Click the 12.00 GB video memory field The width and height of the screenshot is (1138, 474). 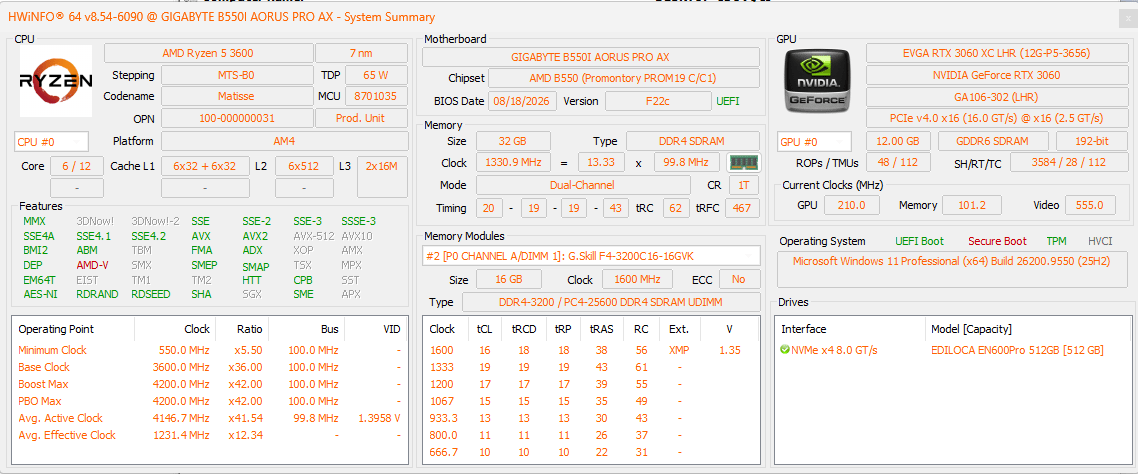[898, 141]
